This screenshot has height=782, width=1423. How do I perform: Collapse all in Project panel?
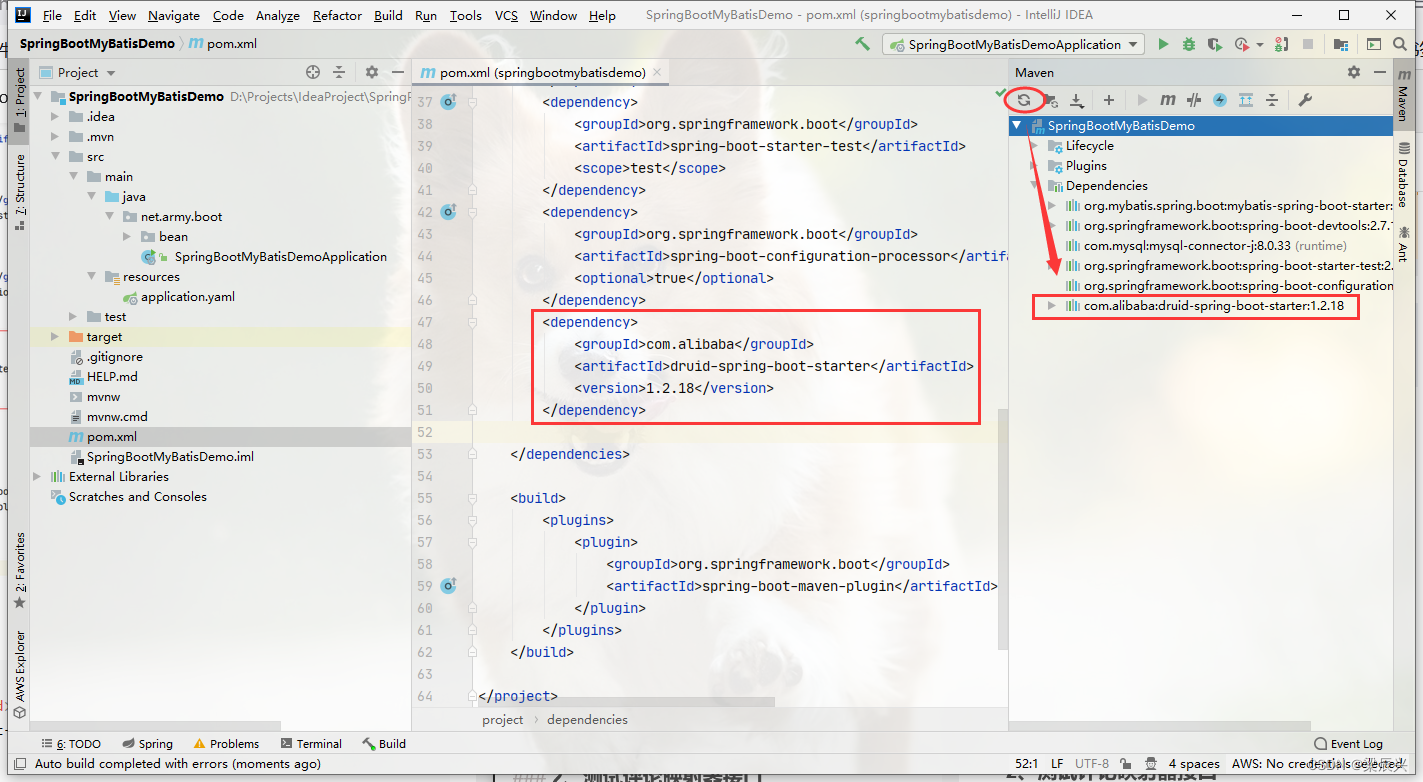pyautogui.click(x=339, y=72)
